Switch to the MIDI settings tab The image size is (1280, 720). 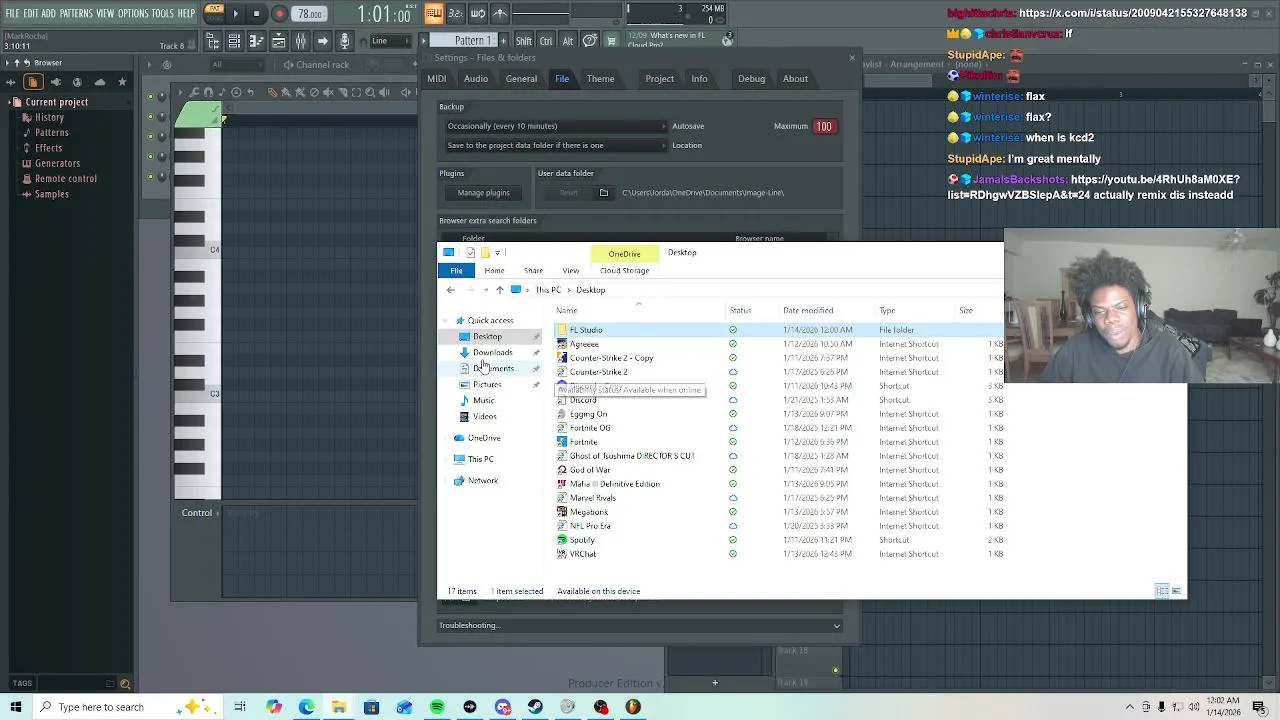(x=437, y=79)
